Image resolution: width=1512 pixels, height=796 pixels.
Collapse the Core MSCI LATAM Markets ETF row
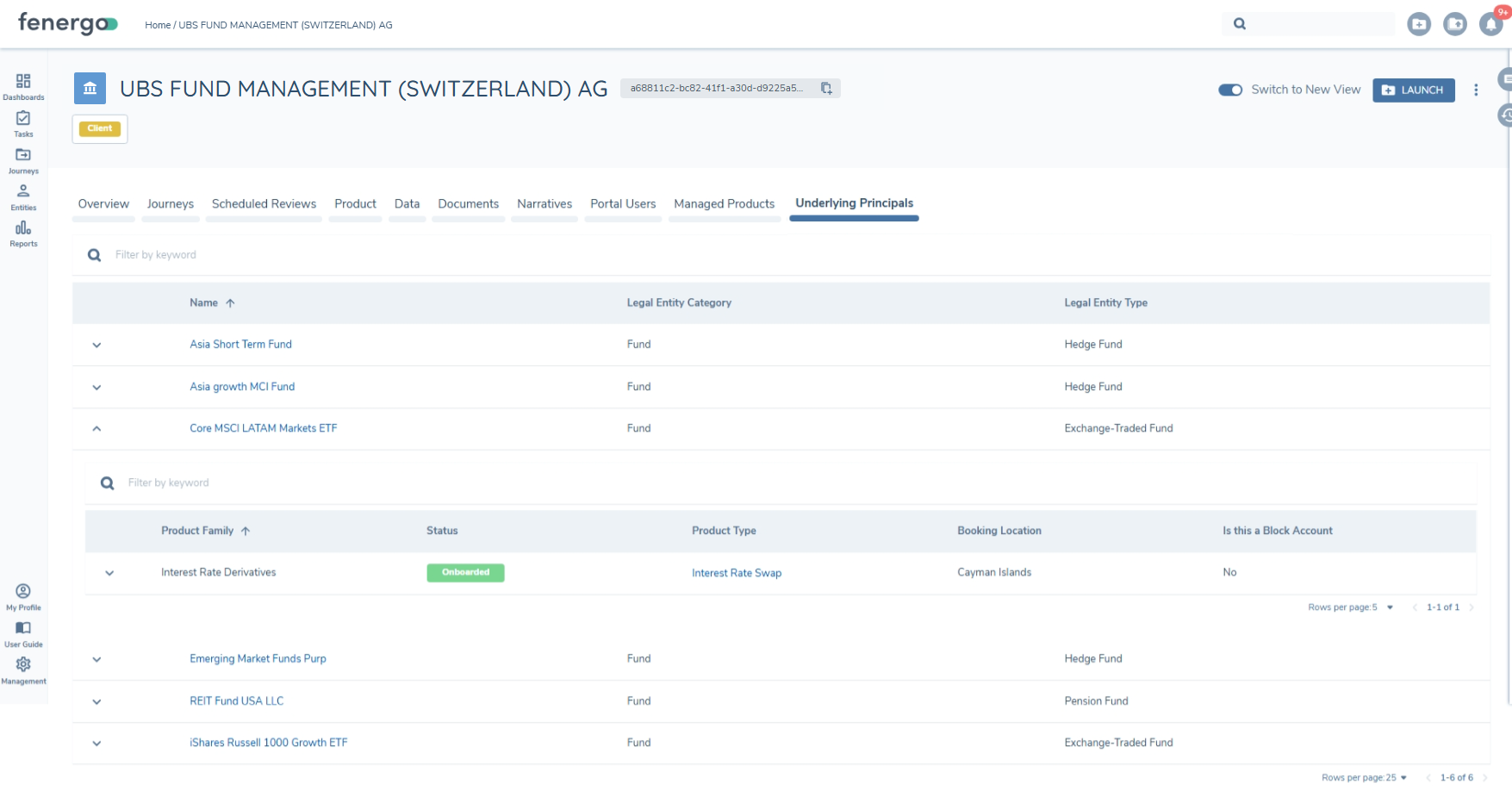96,428
